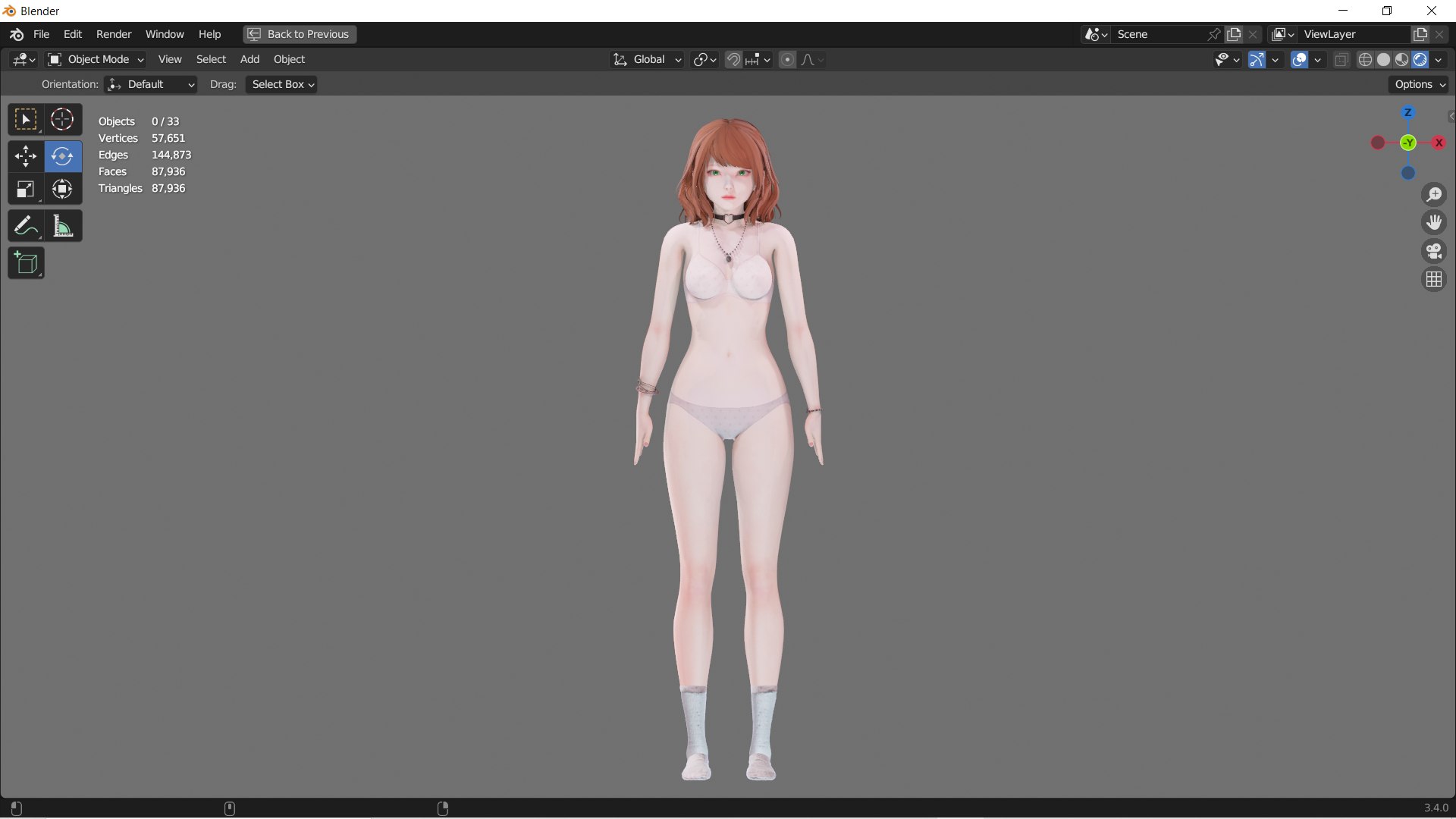Toggle Show Overlays button
The width and height of the screenshot is (1456, 819).
[1299, 59]
